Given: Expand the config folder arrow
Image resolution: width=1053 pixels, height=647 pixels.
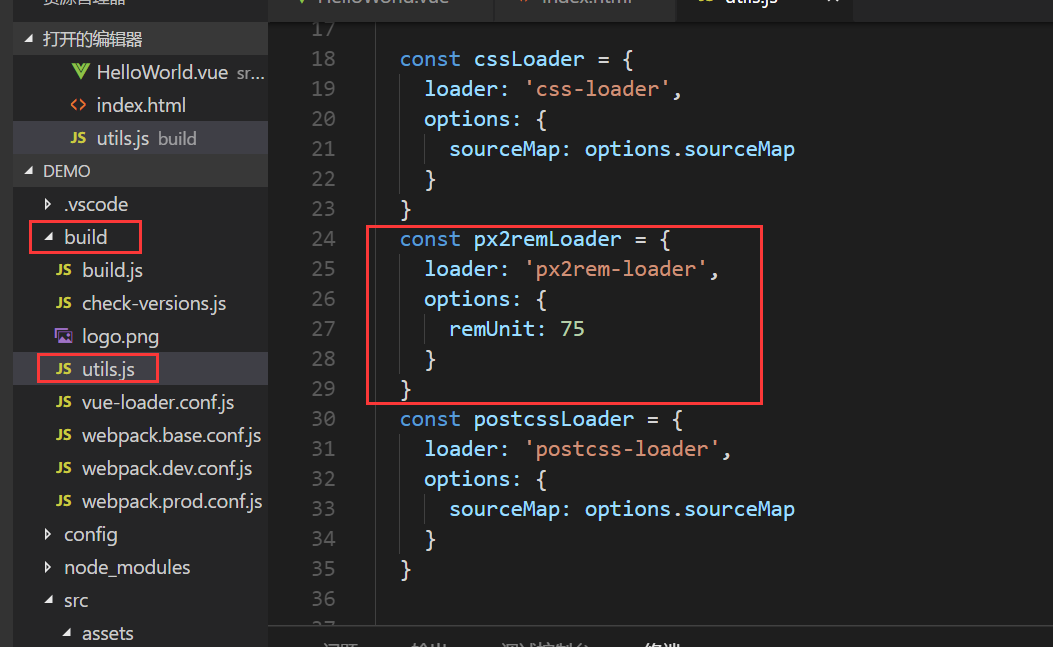Looking at the screenshot, I should click(x=48, y=534).
